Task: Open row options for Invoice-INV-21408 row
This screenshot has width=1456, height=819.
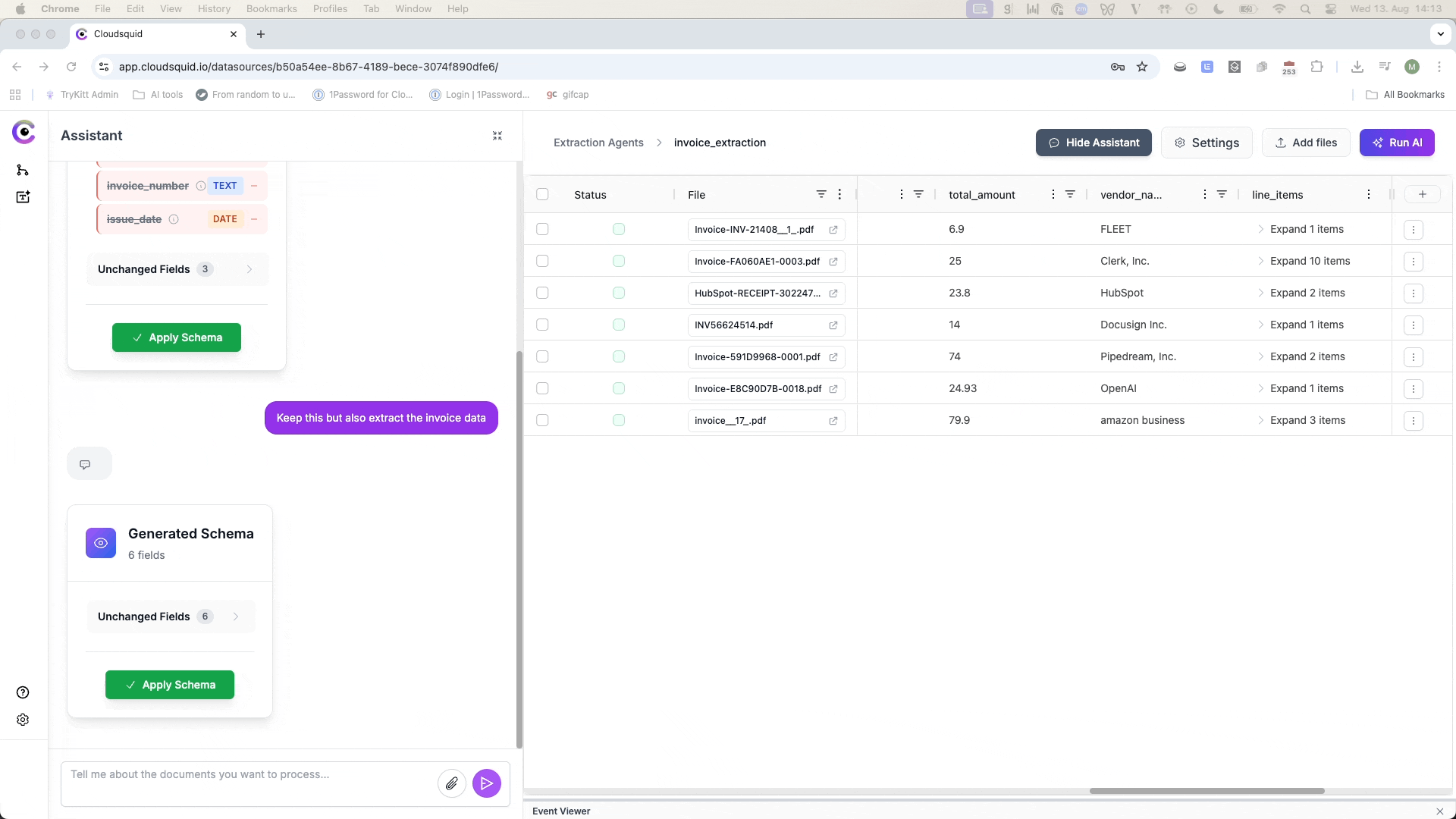Action: [1413, 230]
